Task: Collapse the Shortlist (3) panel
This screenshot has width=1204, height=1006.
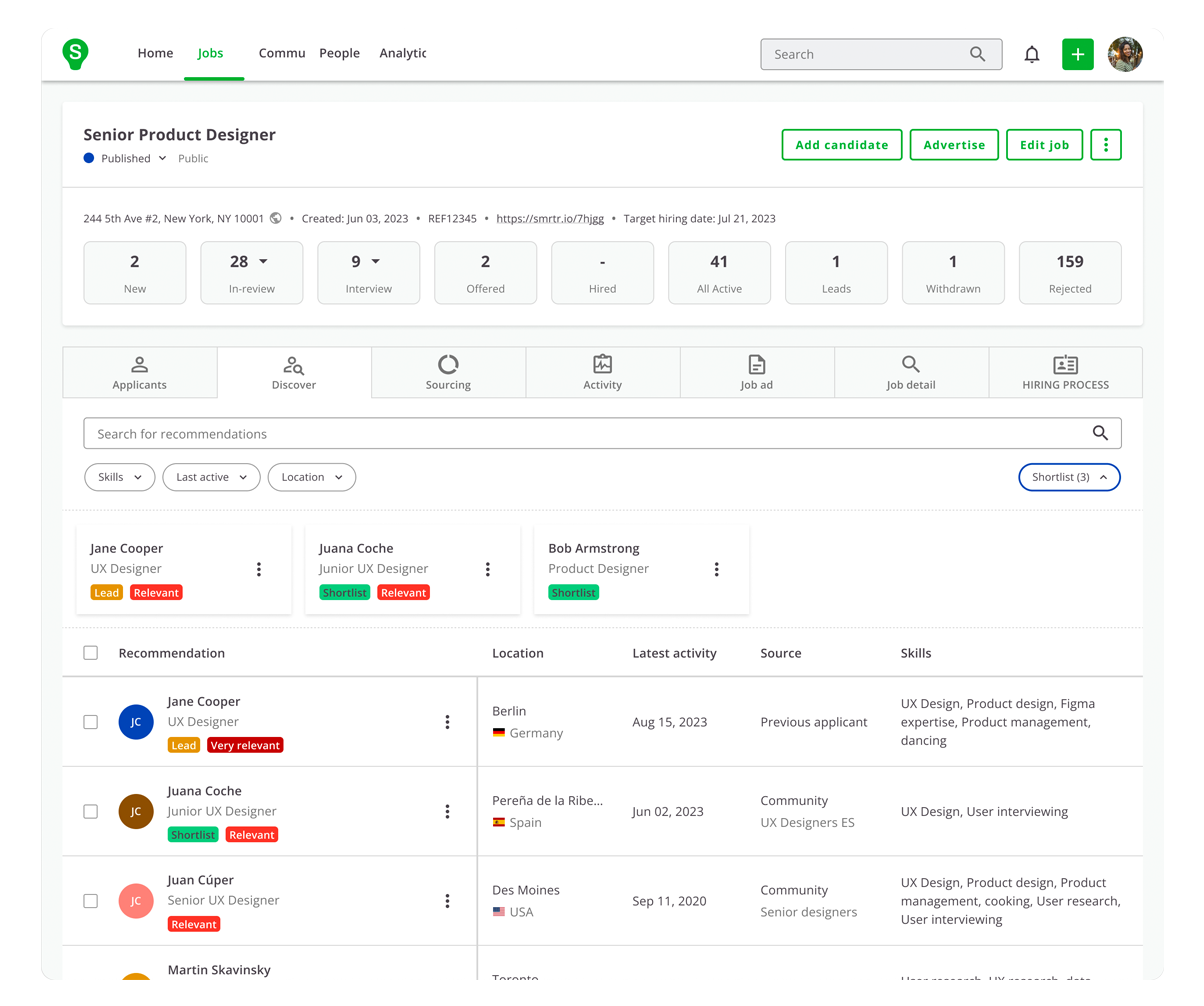Action: point(1069,478)
